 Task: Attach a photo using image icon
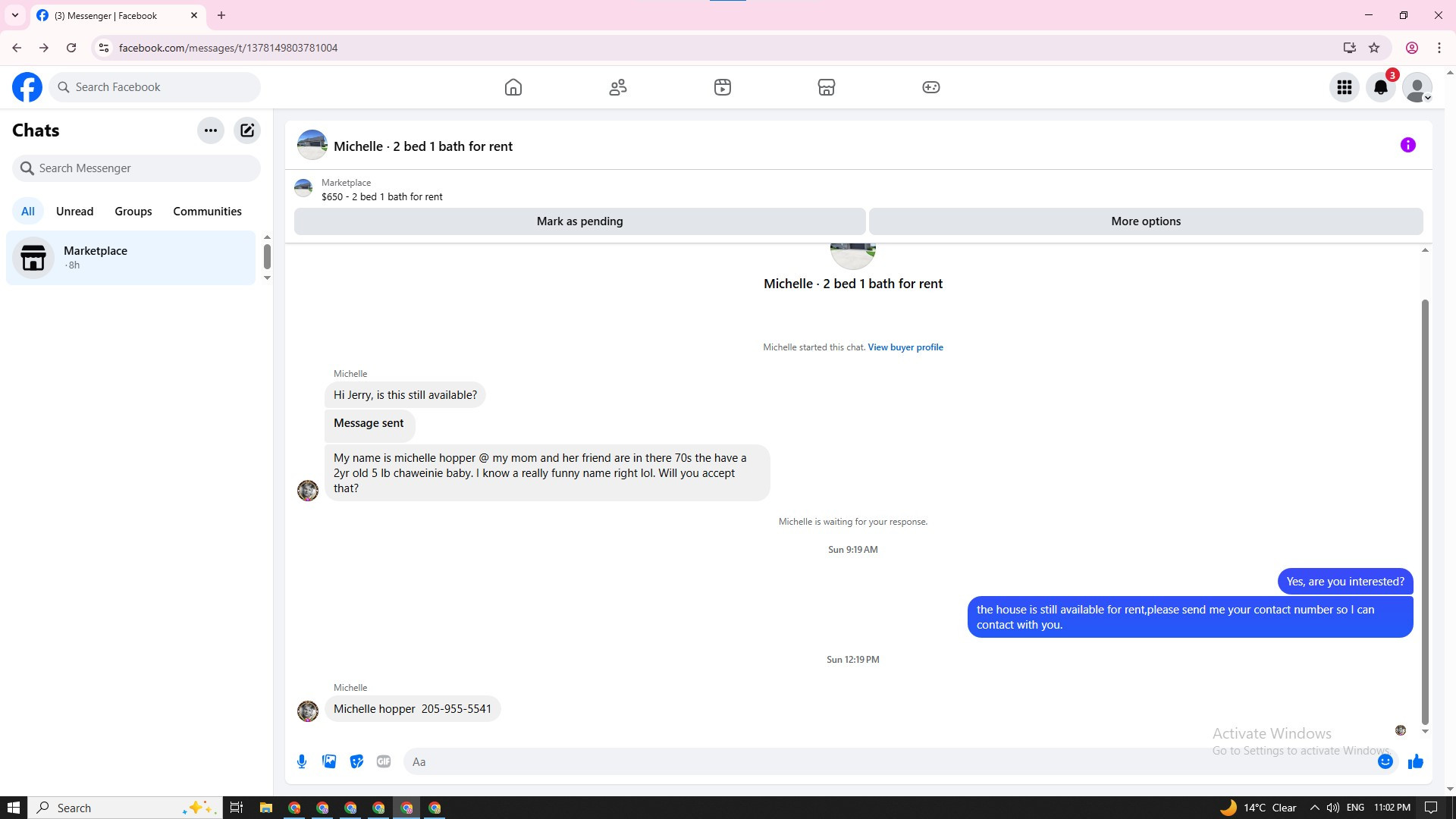(x=329, y=761)
